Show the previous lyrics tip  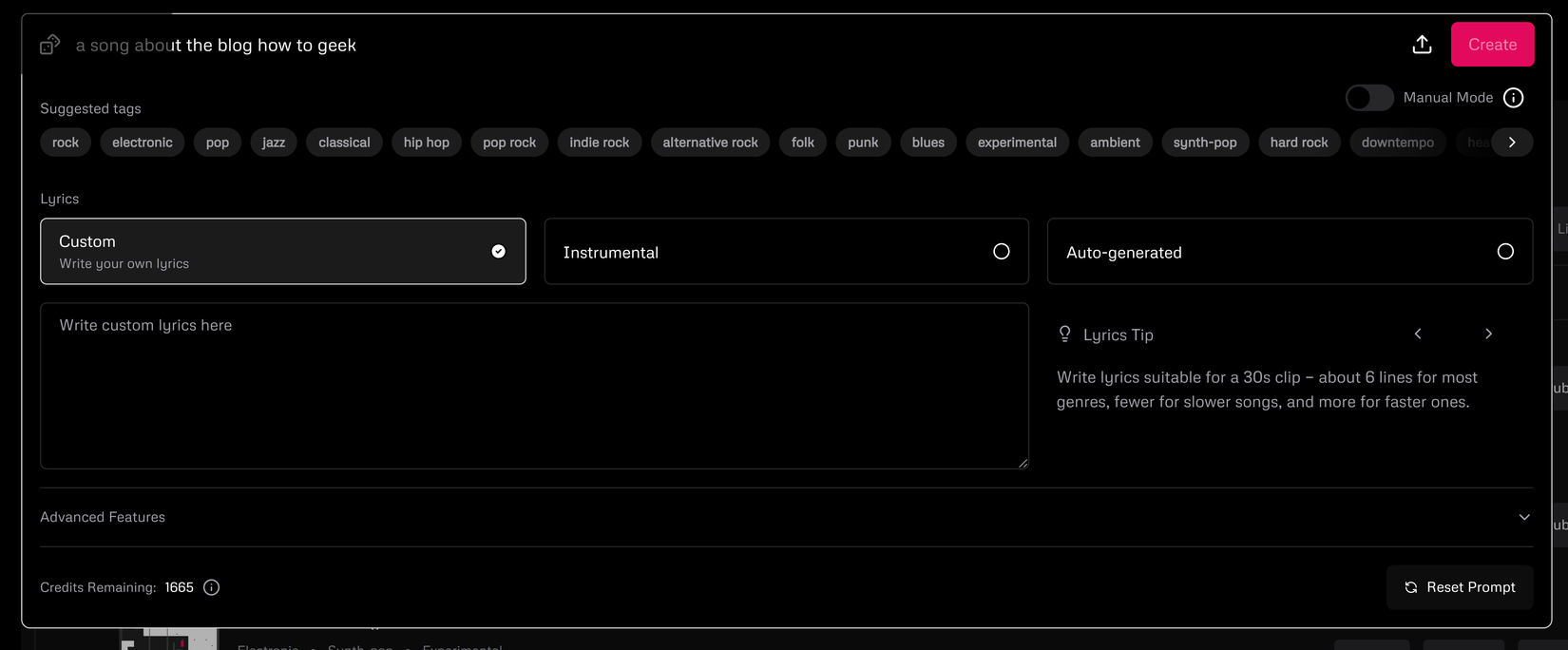[x=1418, y=334]
